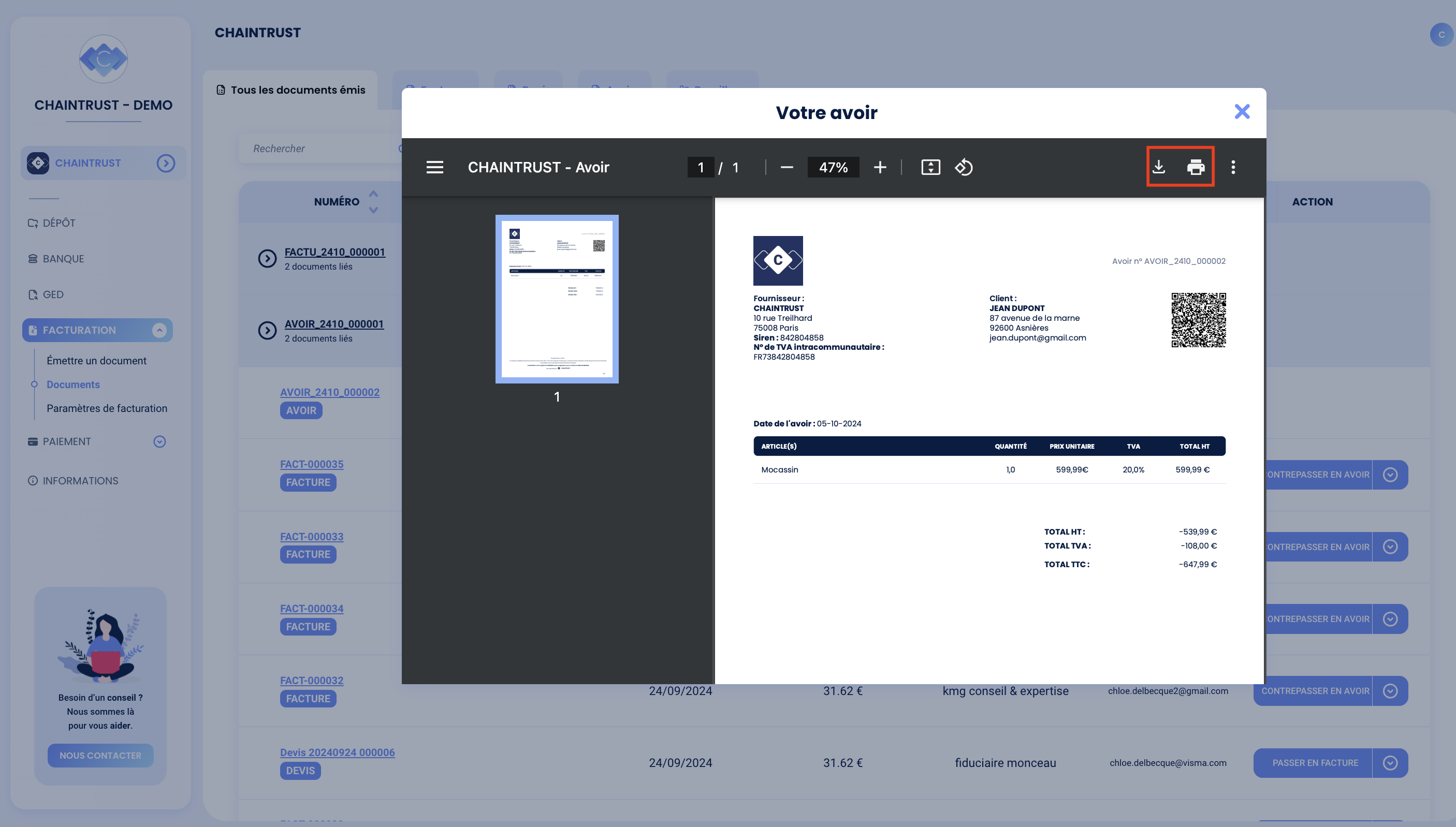The height and width of the screenshot is (827, 1456).
Task: Expand the PAIEMENT section chevron
Action: click(x=159, y=441)
